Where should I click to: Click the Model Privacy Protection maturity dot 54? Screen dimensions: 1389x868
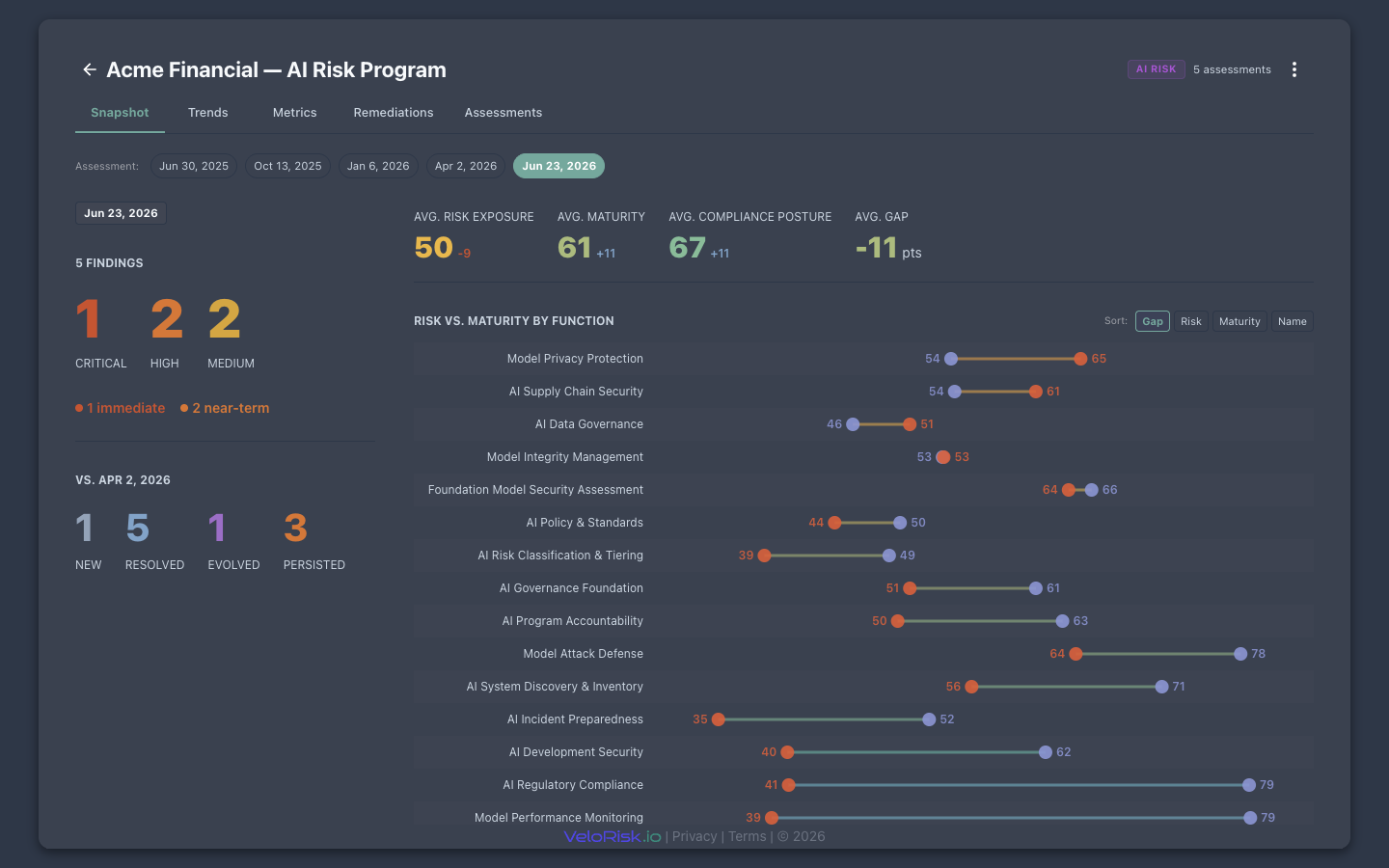[951, 359]
